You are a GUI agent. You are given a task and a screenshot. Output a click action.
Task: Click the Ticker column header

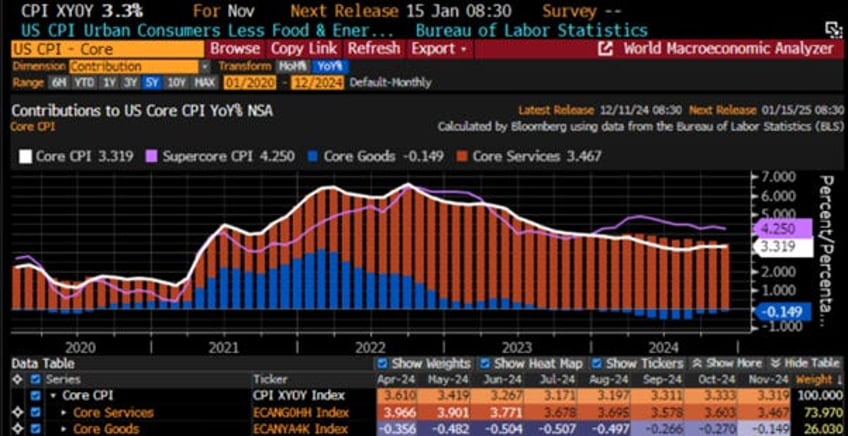[x=270, y=380]
